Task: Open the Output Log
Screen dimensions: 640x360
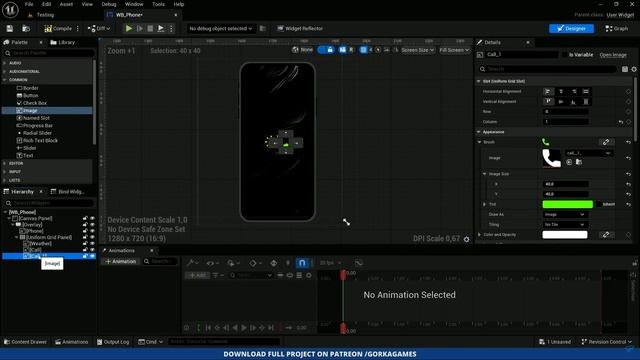Action: (113, 342)
